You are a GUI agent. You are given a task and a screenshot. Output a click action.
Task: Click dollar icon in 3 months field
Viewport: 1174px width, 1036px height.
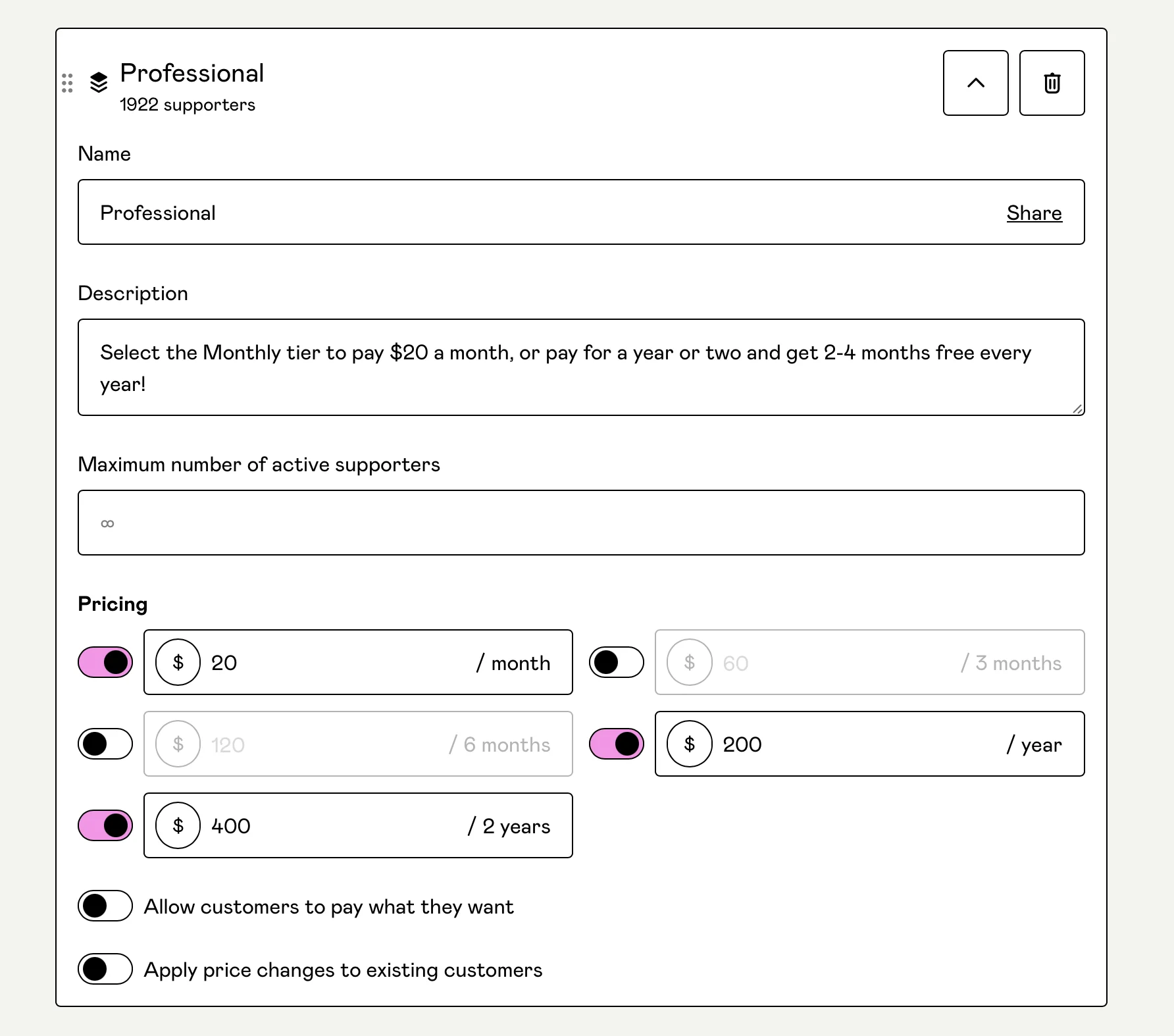point(689,662)
